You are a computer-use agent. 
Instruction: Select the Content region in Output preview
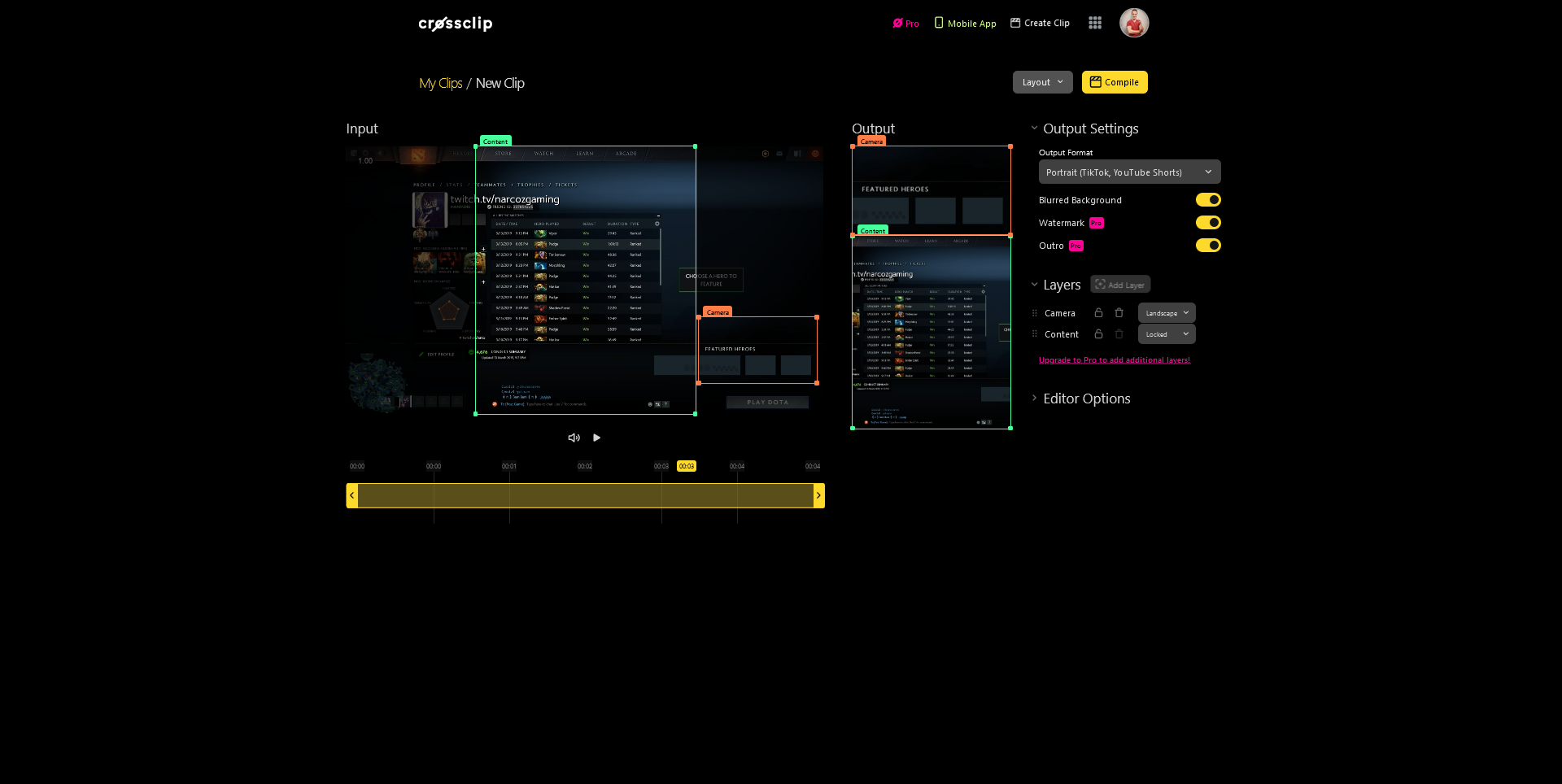(x=932, y=332)
